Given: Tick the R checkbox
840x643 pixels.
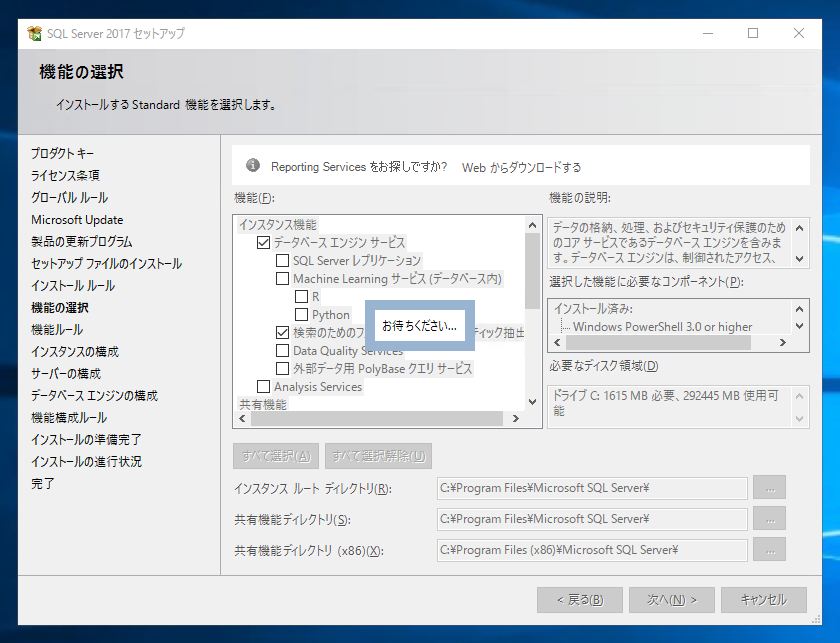Looking at the screenshot, I should tap(302, 297).
